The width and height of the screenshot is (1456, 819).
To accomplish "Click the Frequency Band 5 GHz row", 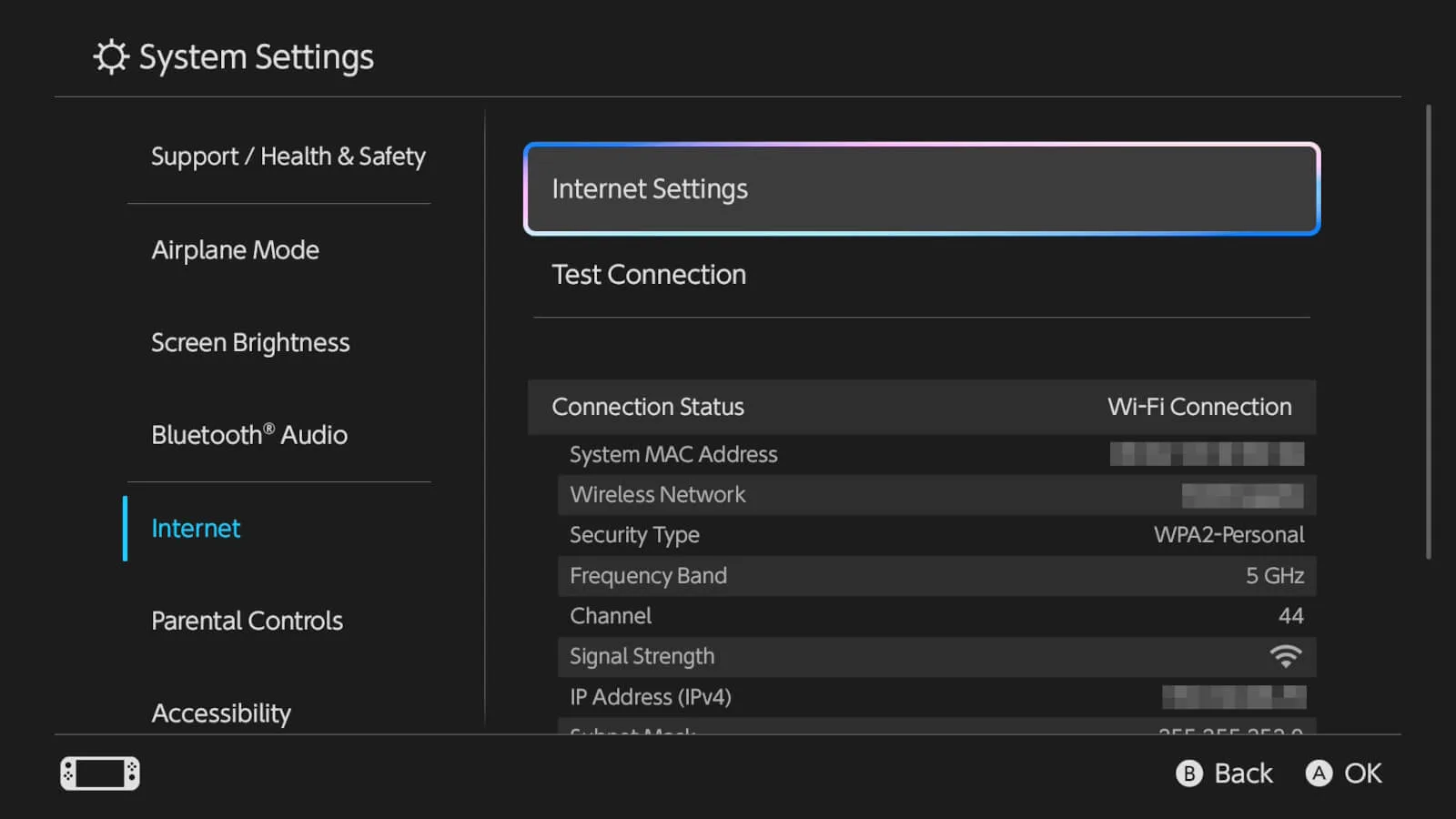I will tap(935, 575).
